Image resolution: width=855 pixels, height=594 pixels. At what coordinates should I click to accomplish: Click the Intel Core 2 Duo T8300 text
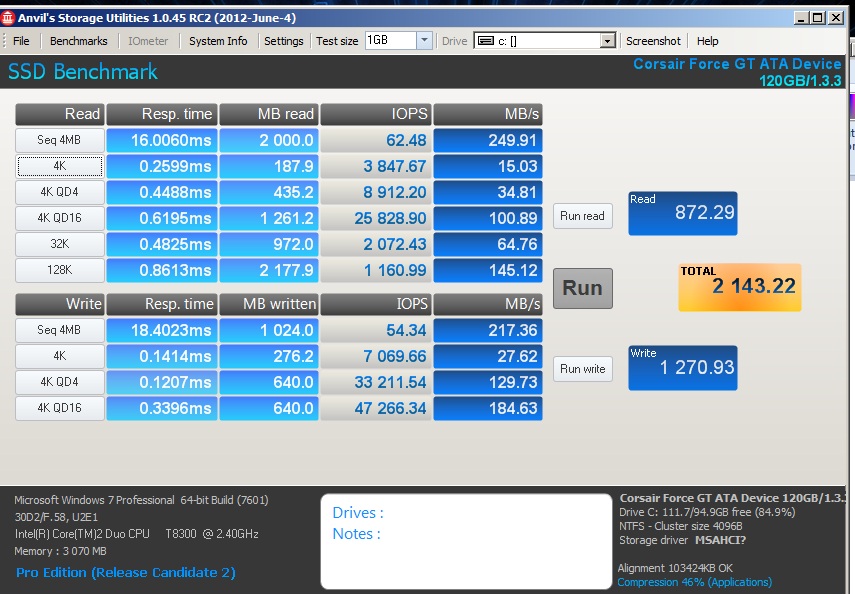(137, 533)
